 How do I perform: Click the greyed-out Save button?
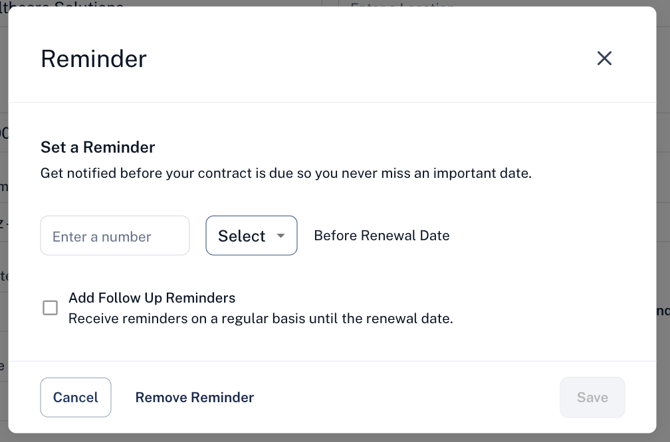pos(592,397)
